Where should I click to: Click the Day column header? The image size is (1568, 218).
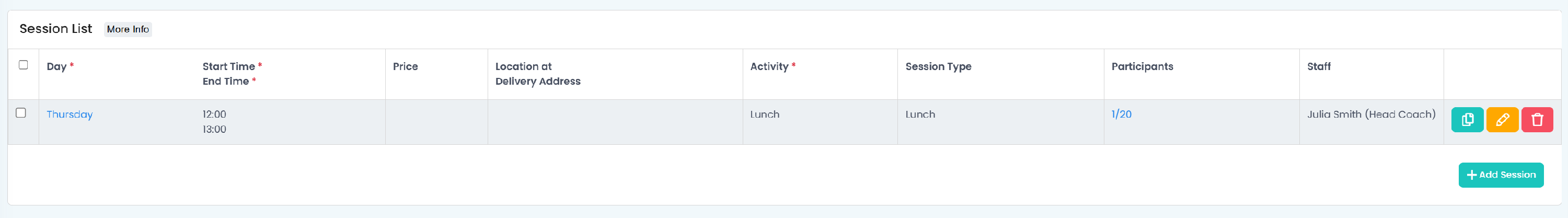[56, 66]
